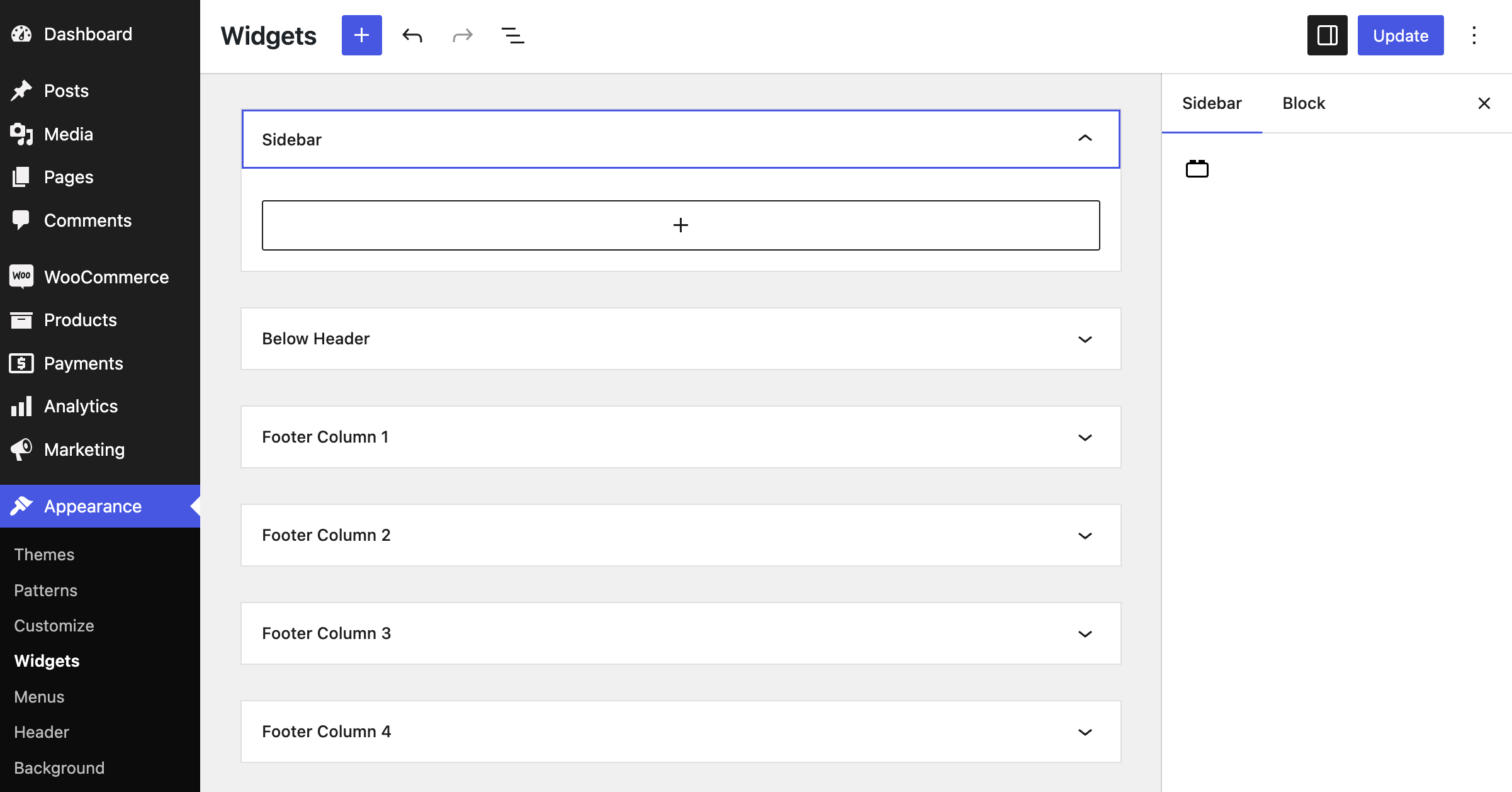Screen dimensions: 1512x792
Task: Click the Marketing megaphone icon
Action: coord(21,449)
